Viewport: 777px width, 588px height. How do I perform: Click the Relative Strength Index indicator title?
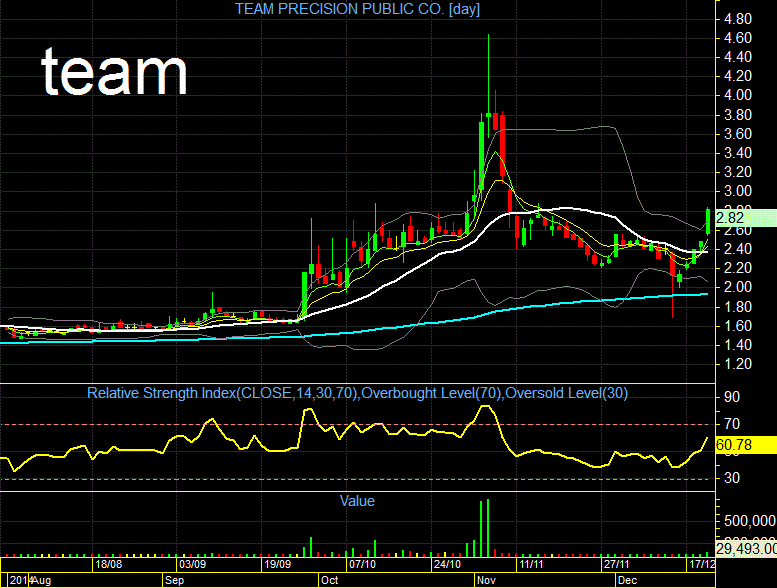tap(357, 393)
